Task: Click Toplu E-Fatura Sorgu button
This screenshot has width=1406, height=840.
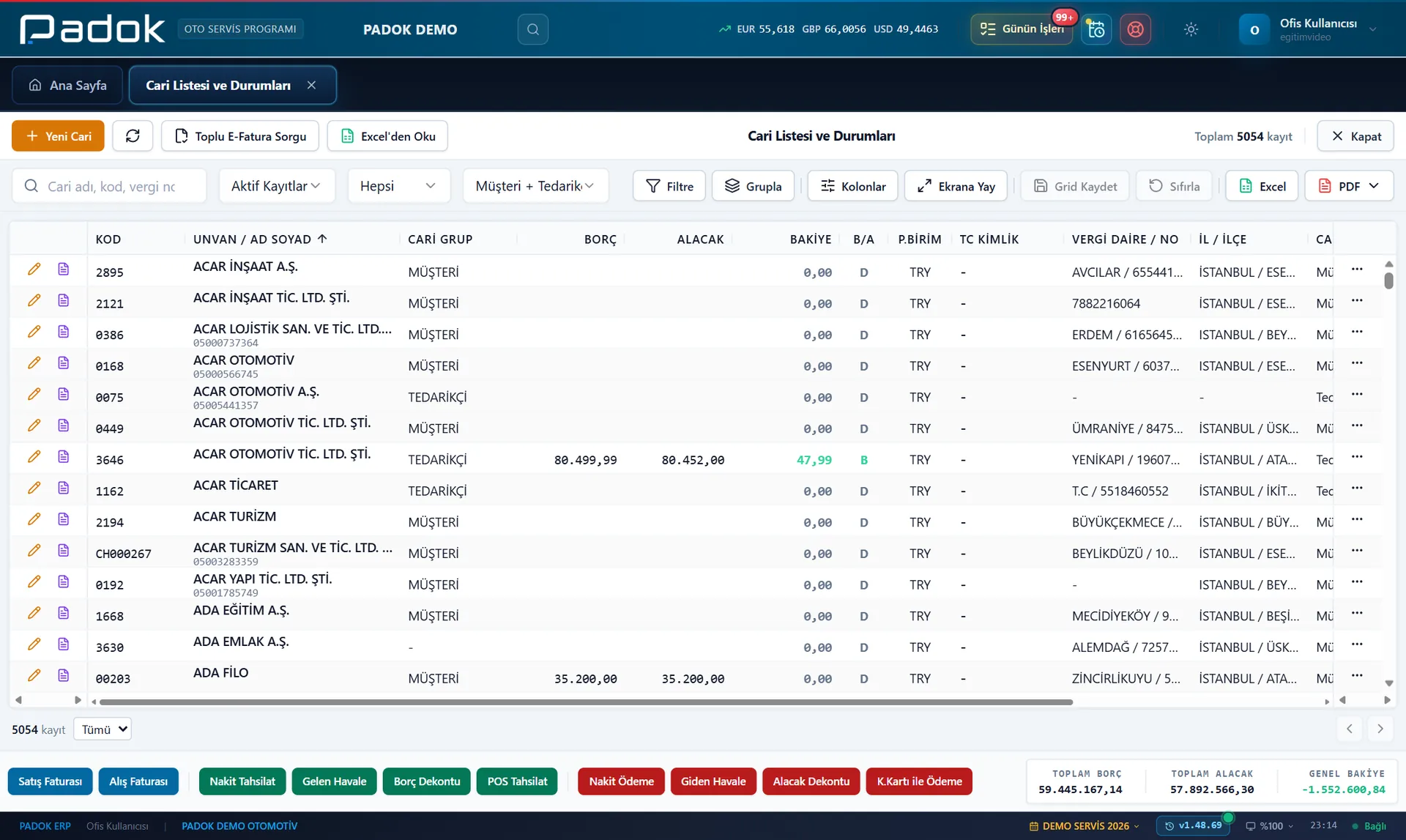Action: pyautogui.click(x=240, y=136)
